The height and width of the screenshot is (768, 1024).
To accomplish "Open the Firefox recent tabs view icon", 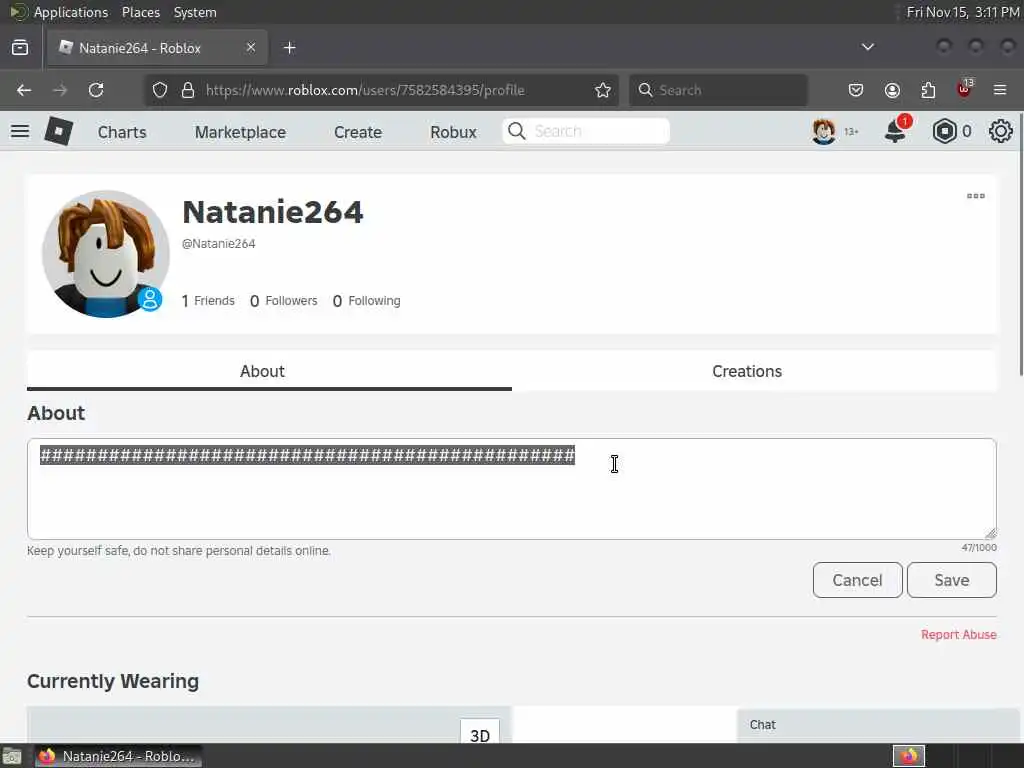I will [20, 47].
